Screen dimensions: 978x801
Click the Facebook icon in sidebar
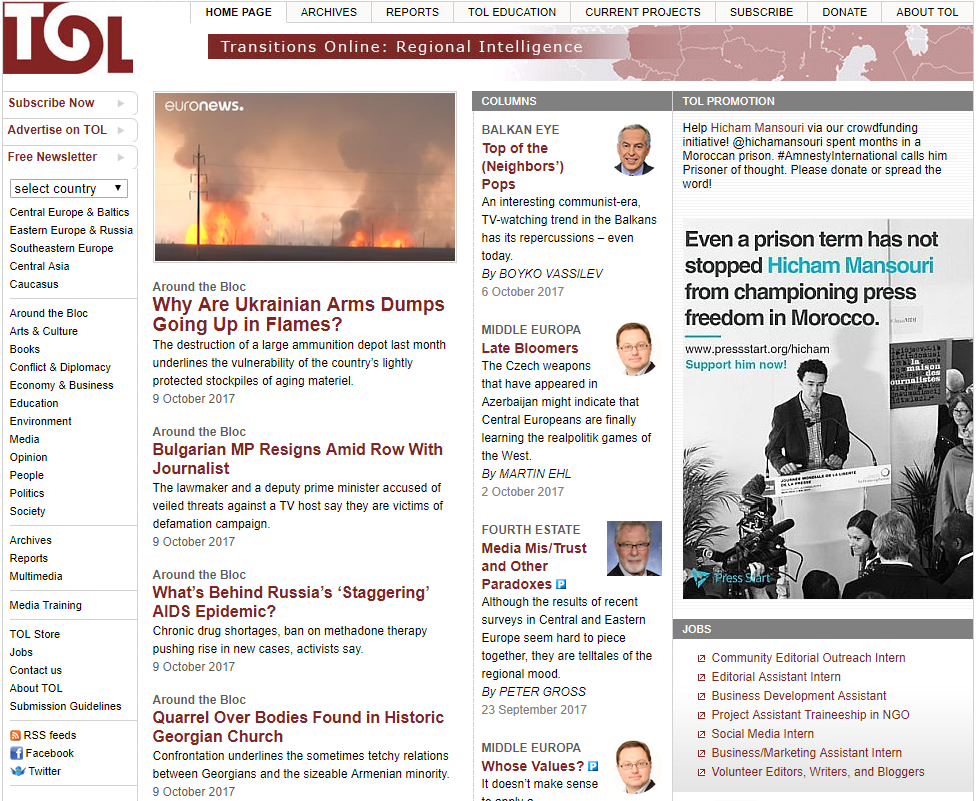(x=16, y=754)
